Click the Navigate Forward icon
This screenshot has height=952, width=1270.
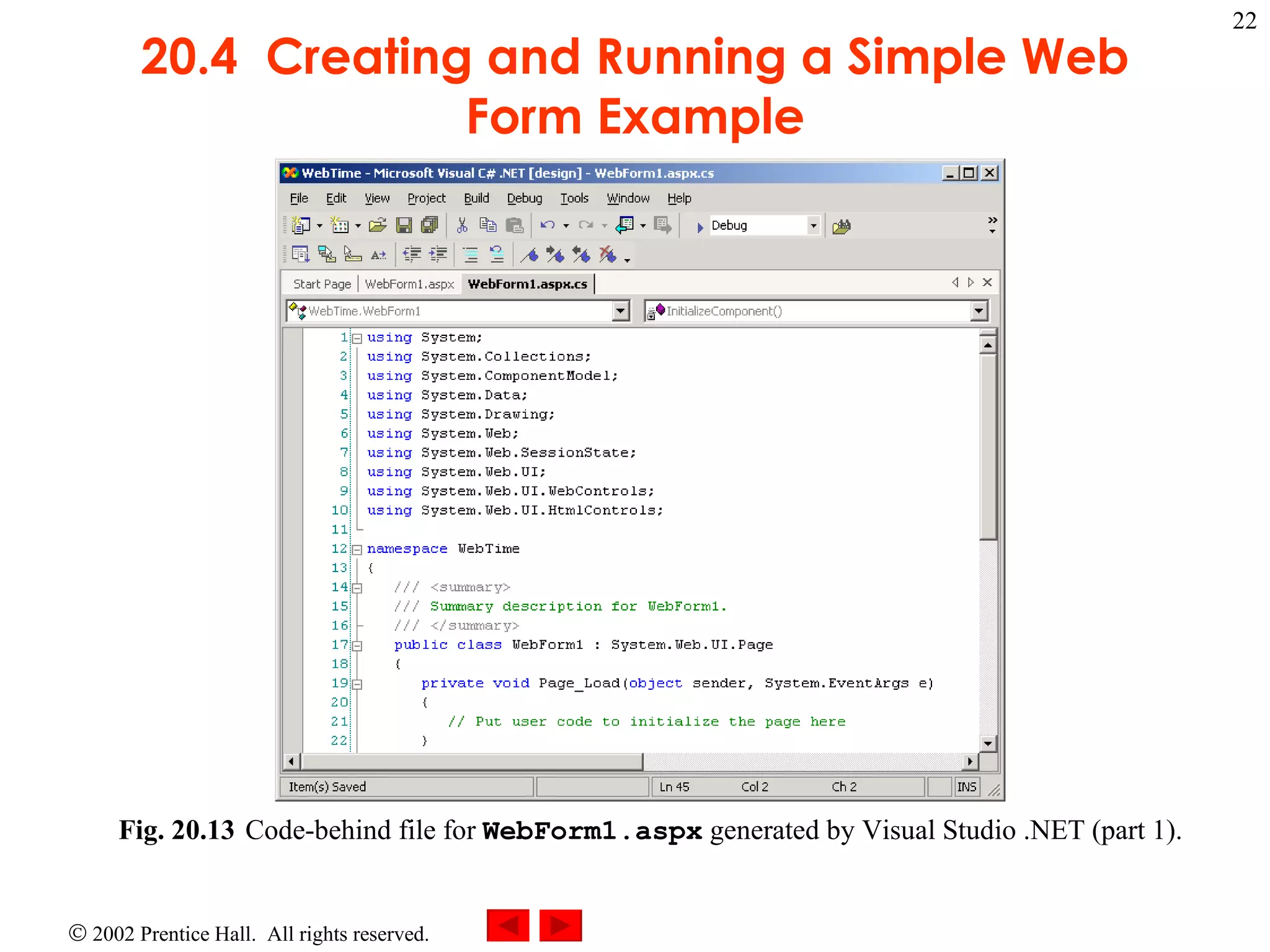tap(662, 226)
